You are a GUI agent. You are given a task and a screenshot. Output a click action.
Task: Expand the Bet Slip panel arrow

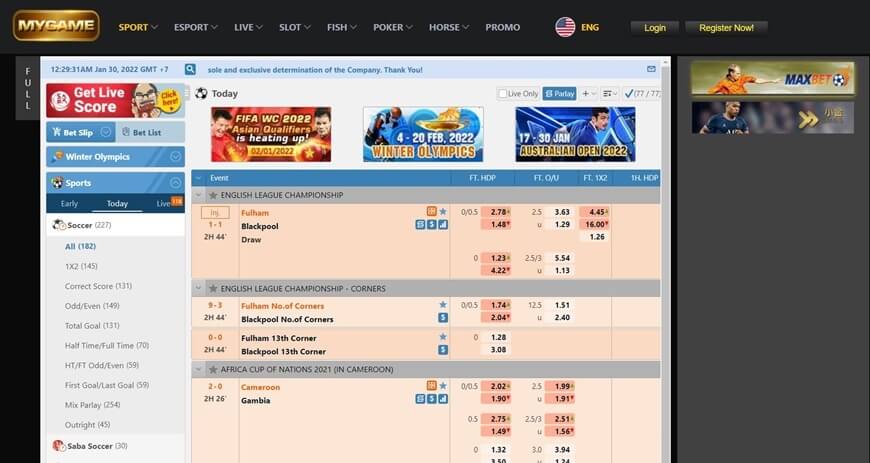[106, 132]
